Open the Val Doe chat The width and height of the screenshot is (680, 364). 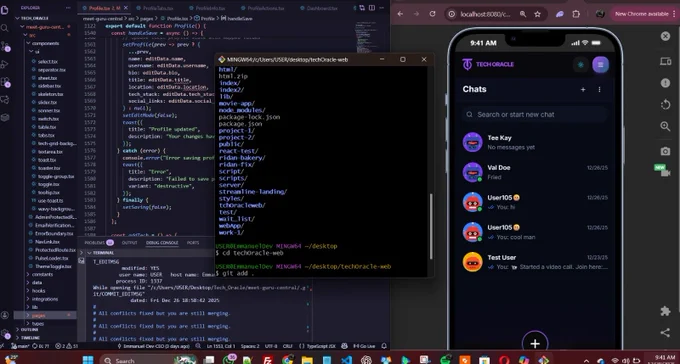click(x=534, y=172)
